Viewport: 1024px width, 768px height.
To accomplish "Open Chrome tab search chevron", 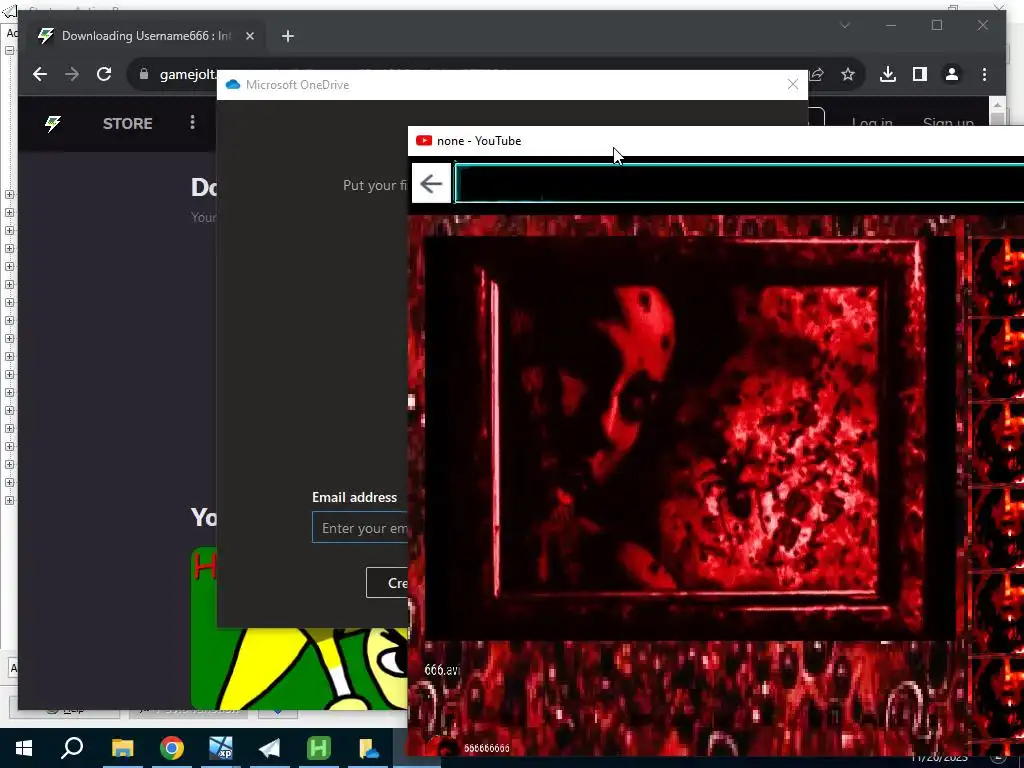I will coord(845,25).
